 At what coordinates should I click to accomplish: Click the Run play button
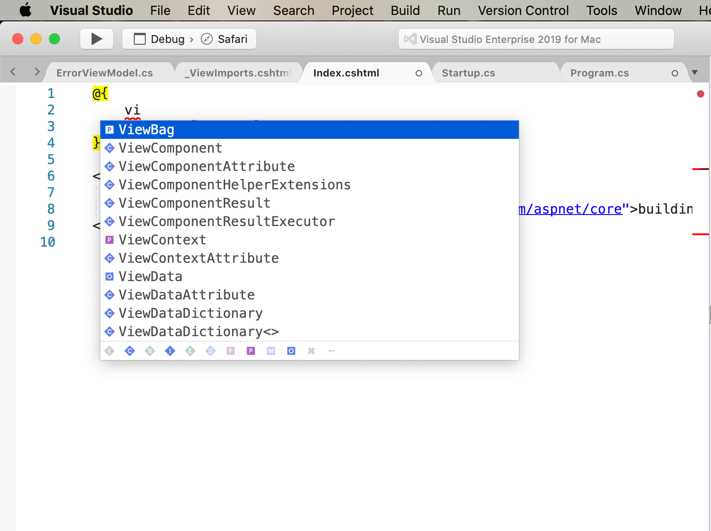click(96, 39)
